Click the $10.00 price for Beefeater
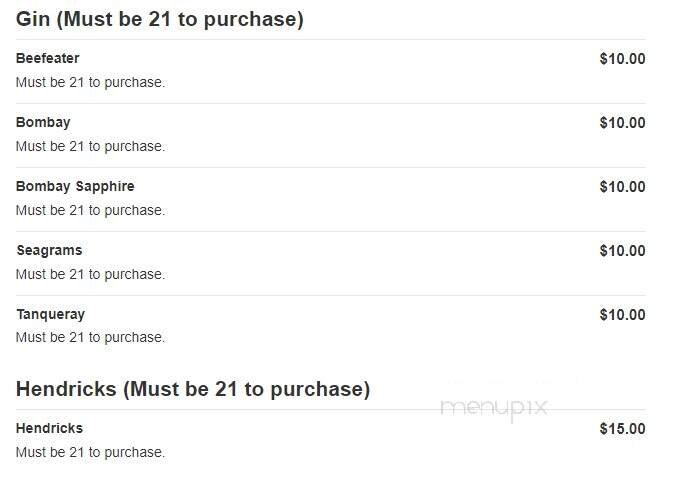The width and height of the screenshot is (673, 490). (622, 59)
